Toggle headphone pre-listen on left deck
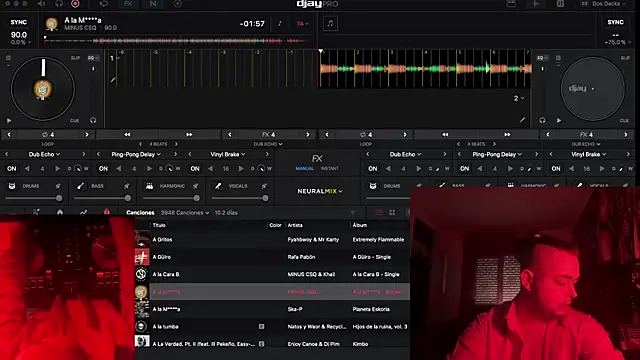Image resolution: width=640 pixels, height=360 pixels. (93, 120)
